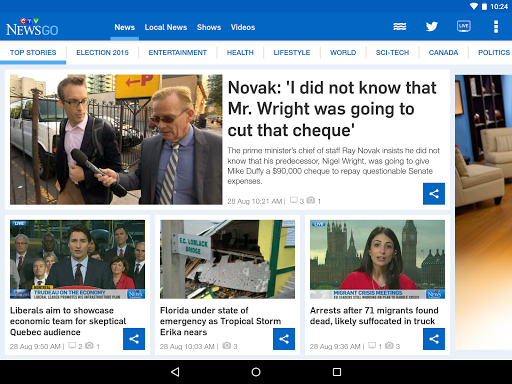Open the Novak cheque headline
Image resolution: width=512 pixels, height=384 pixels.
(332, 109)
